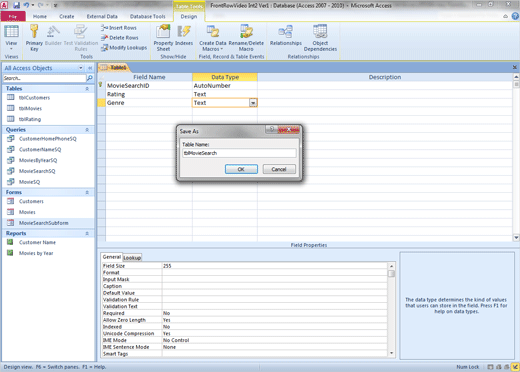Switch to Database Tools tab

[147, 16]
